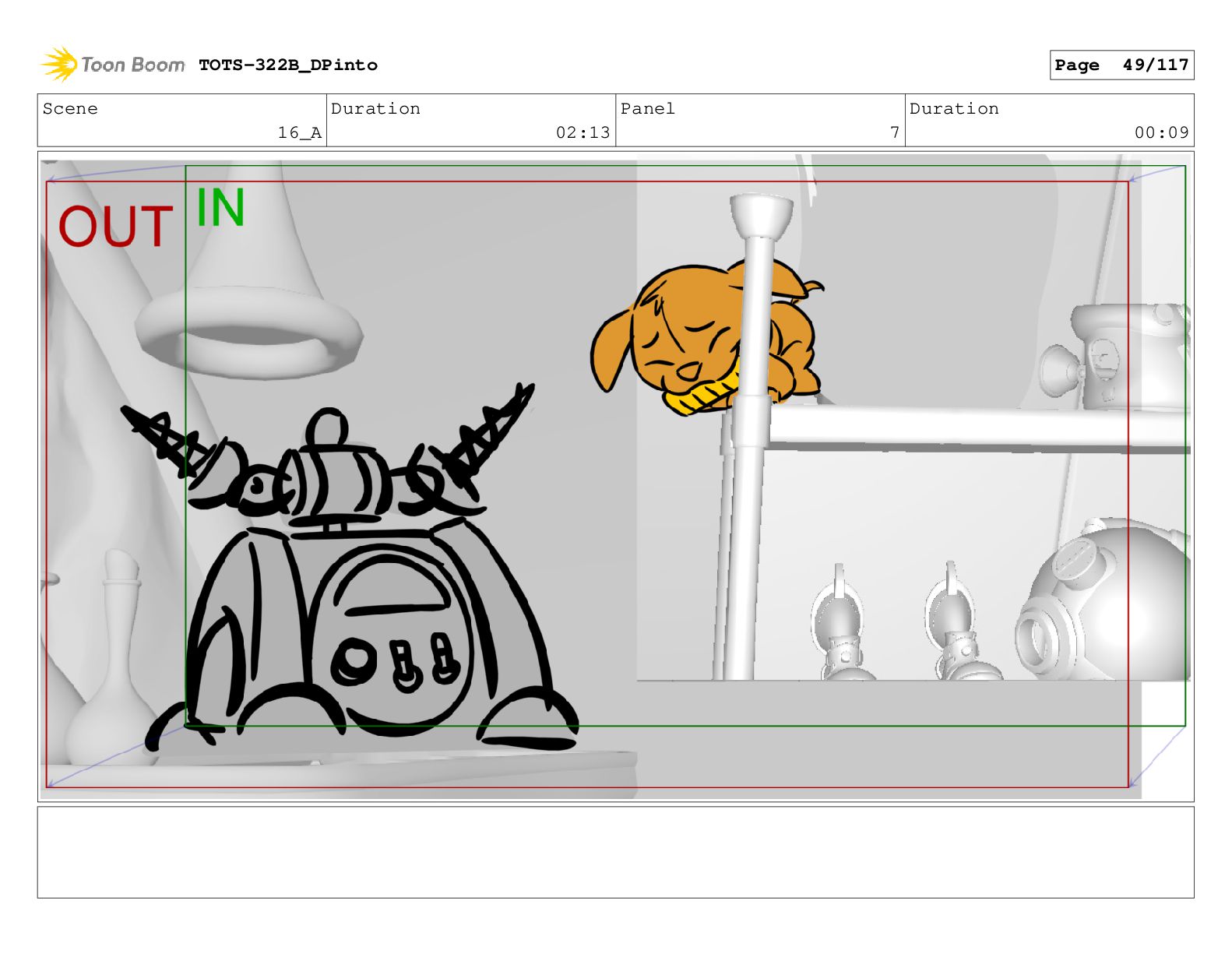Select panel number 7
Screen dimensions: 1232x954
coord(895,133)
